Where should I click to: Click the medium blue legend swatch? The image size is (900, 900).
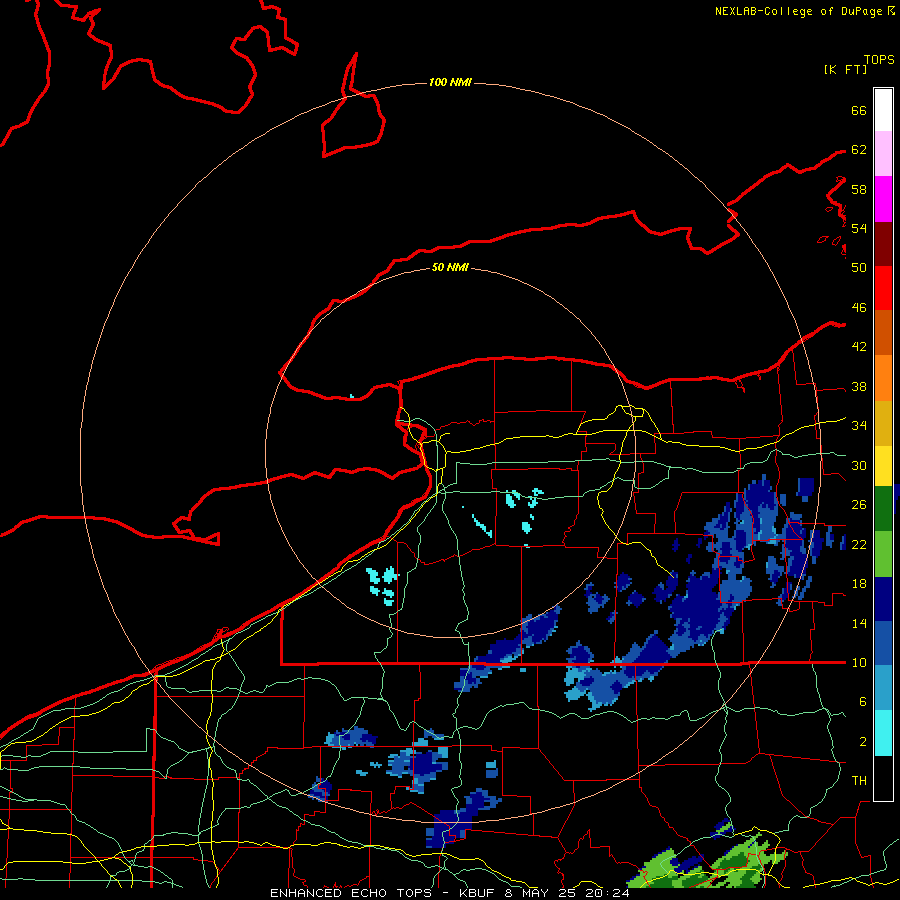coord(883,644)
